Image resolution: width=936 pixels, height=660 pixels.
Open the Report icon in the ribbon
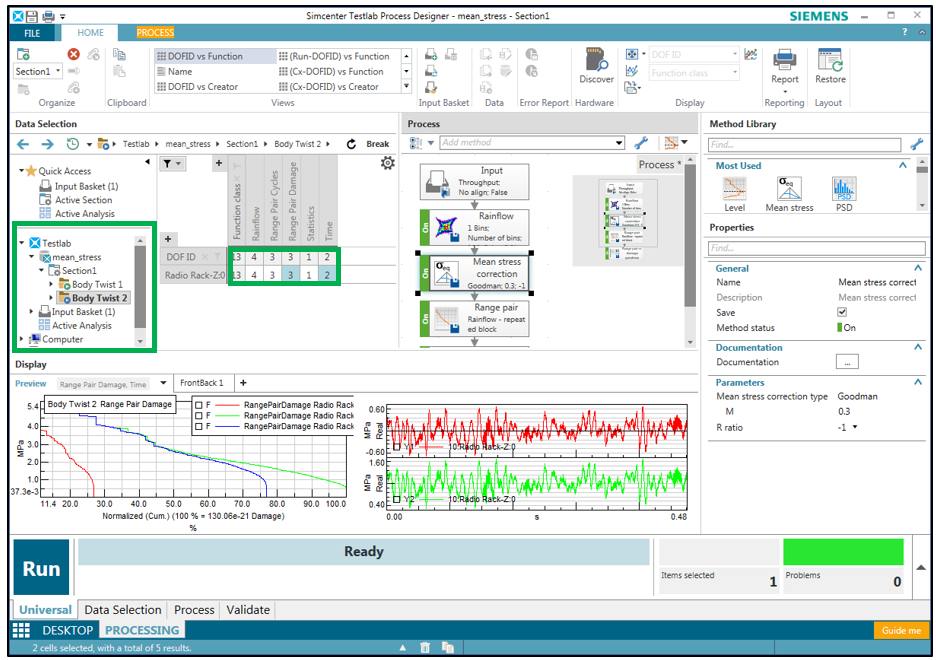785,62
